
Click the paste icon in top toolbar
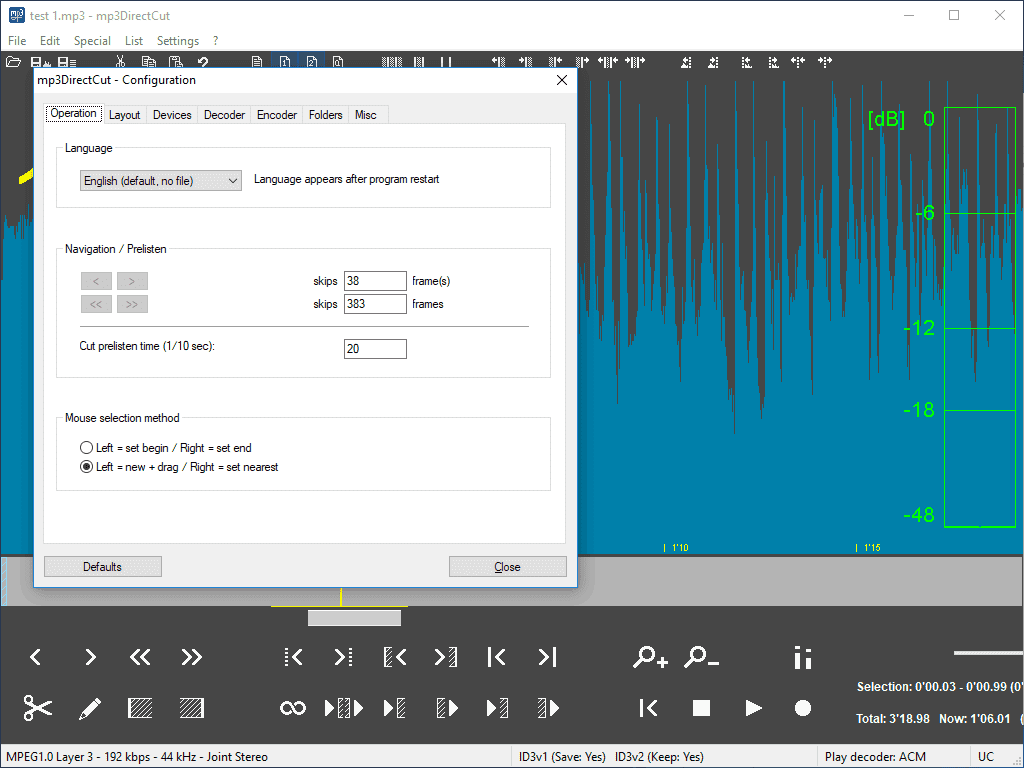pyautogui.click(x=176, y=62)
